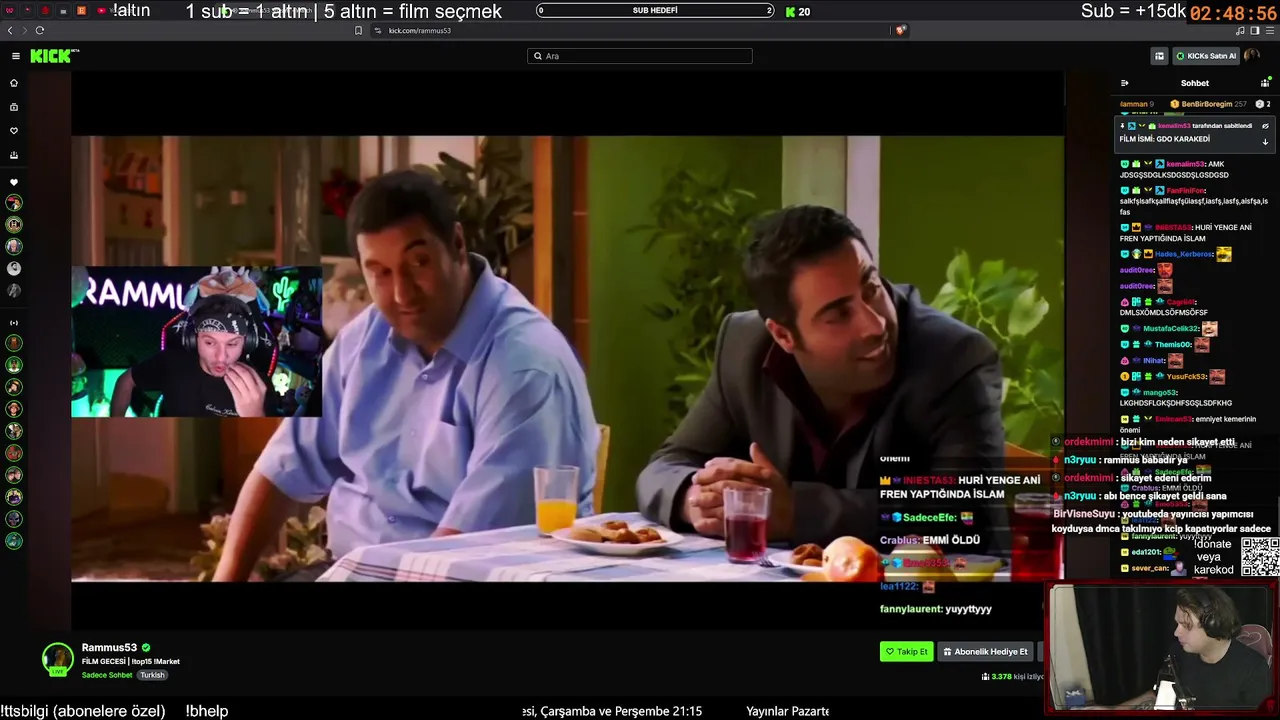Open MustafaCelik32's username in chat
Image resolution: width=1280 pixels, height=720 pixels.
pyautogui.click(x=1171, y=328)
